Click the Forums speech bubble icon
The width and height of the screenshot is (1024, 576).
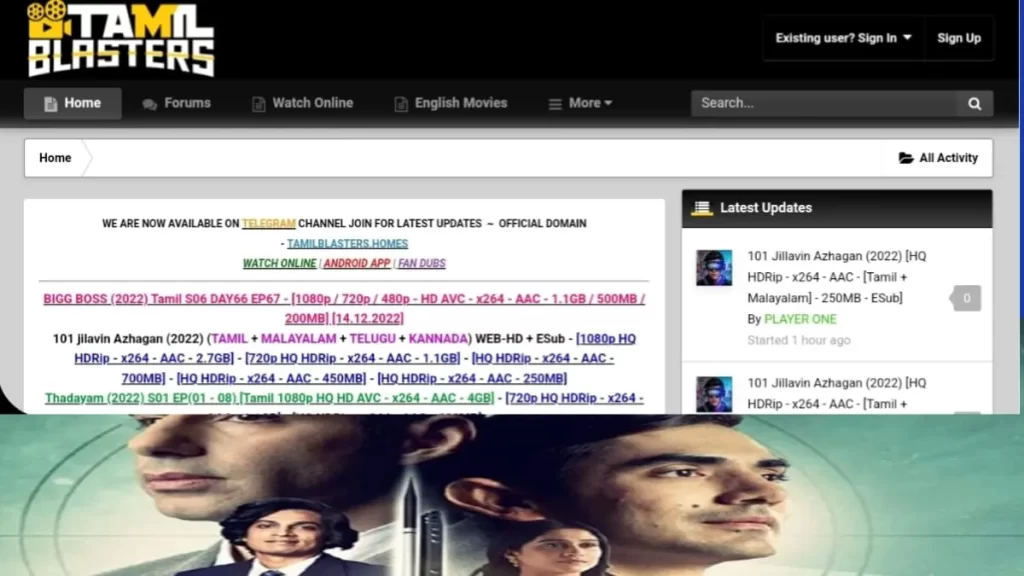(150, 104)
